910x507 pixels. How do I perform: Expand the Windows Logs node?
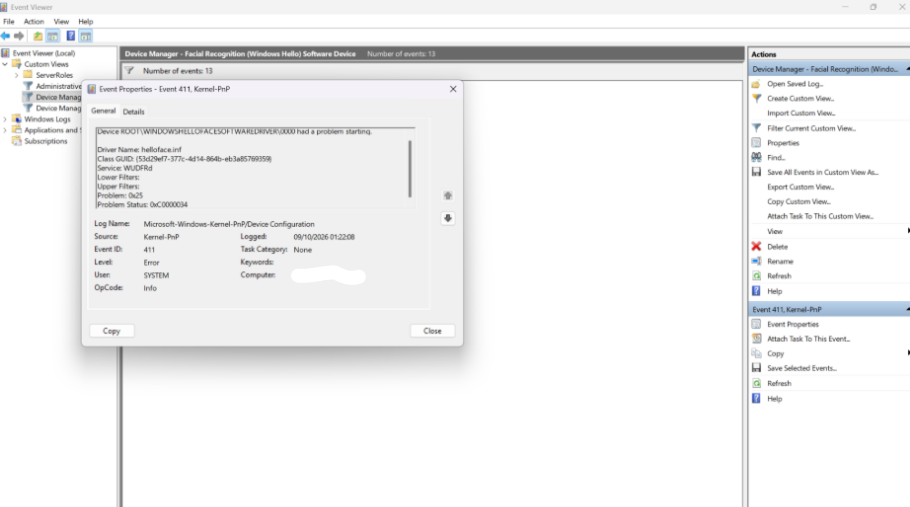click(5, 119)
